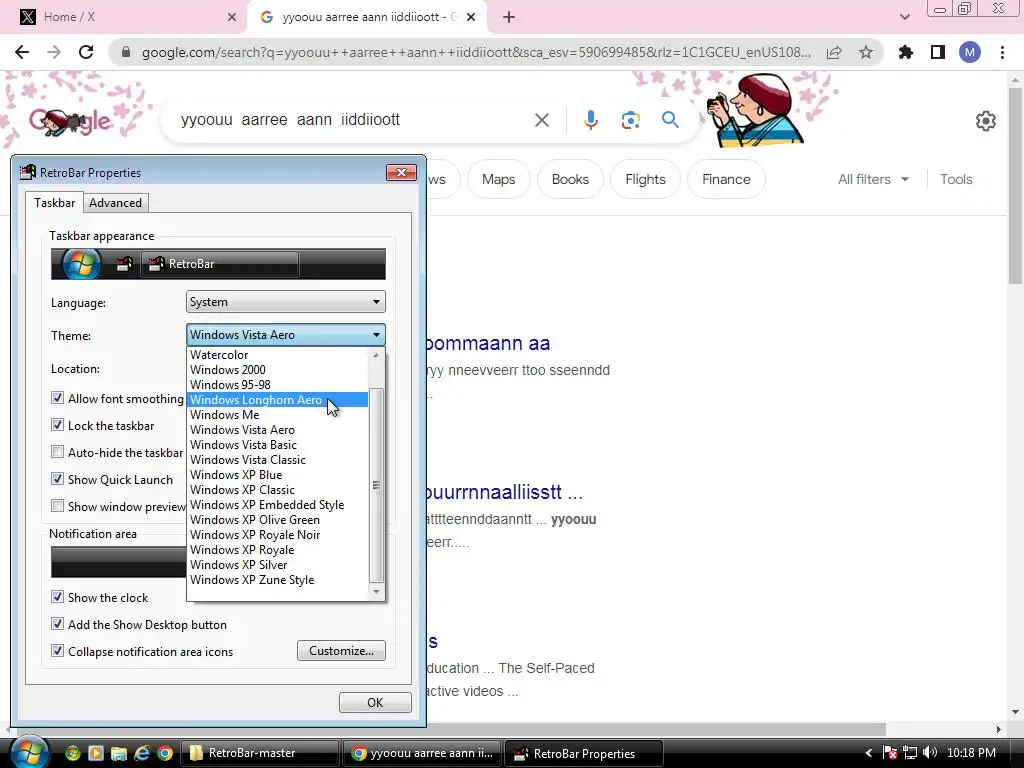
Task: Open Google quick settings gear
Action: 985,121
